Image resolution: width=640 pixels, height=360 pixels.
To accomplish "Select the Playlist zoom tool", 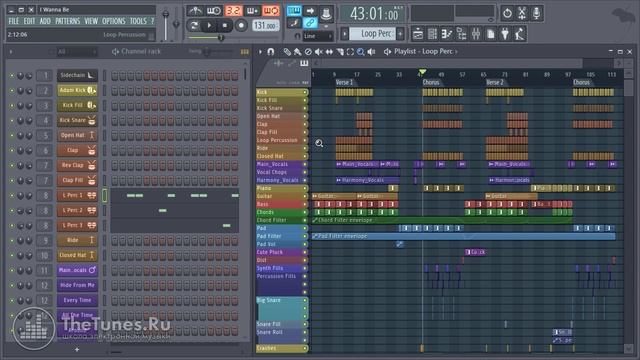I will click(361, 52).
